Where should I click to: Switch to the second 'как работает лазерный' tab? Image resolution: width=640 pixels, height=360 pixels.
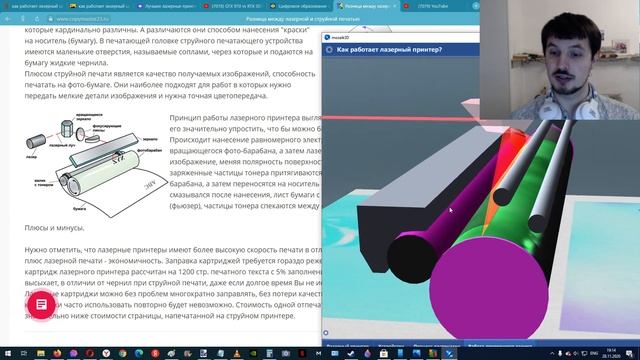[x=99, y=6]
